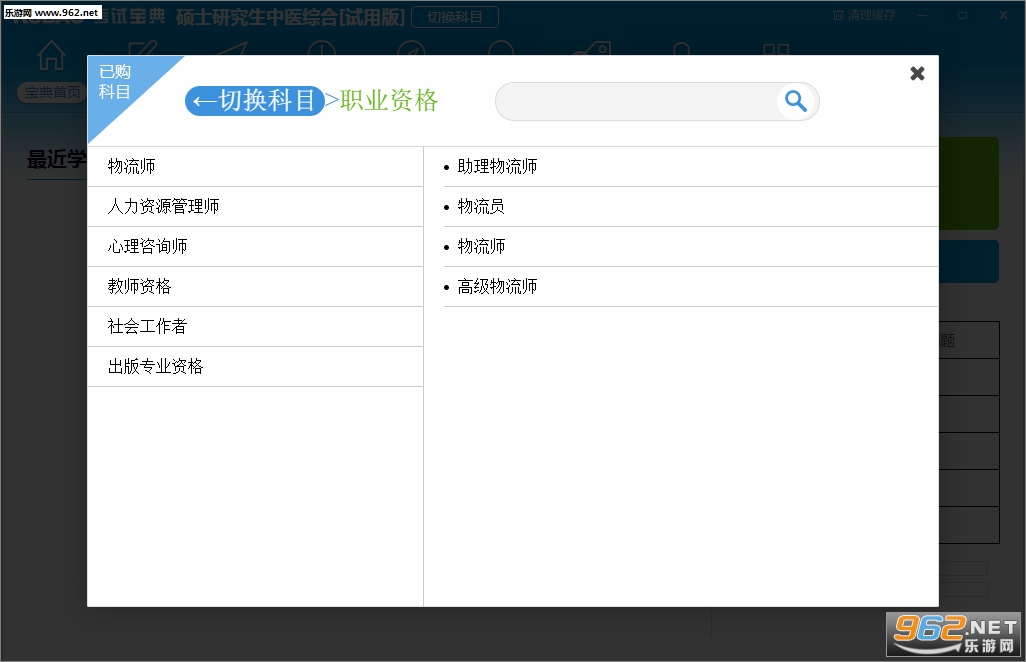
Task: Click 切换科目 button in title bar
Action: click(455, 17)
